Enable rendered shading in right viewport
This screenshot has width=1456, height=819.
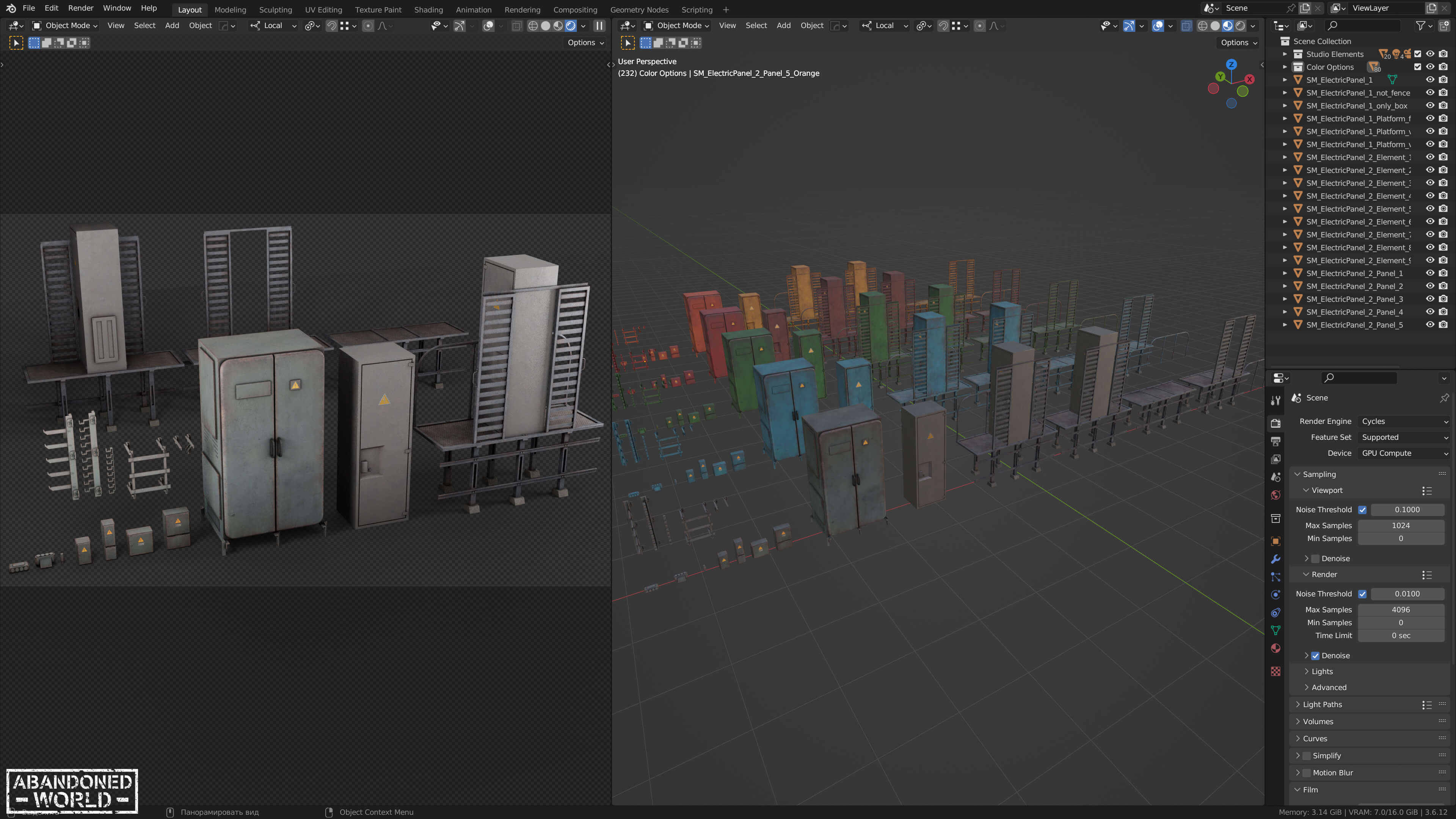coord(1240,25)
